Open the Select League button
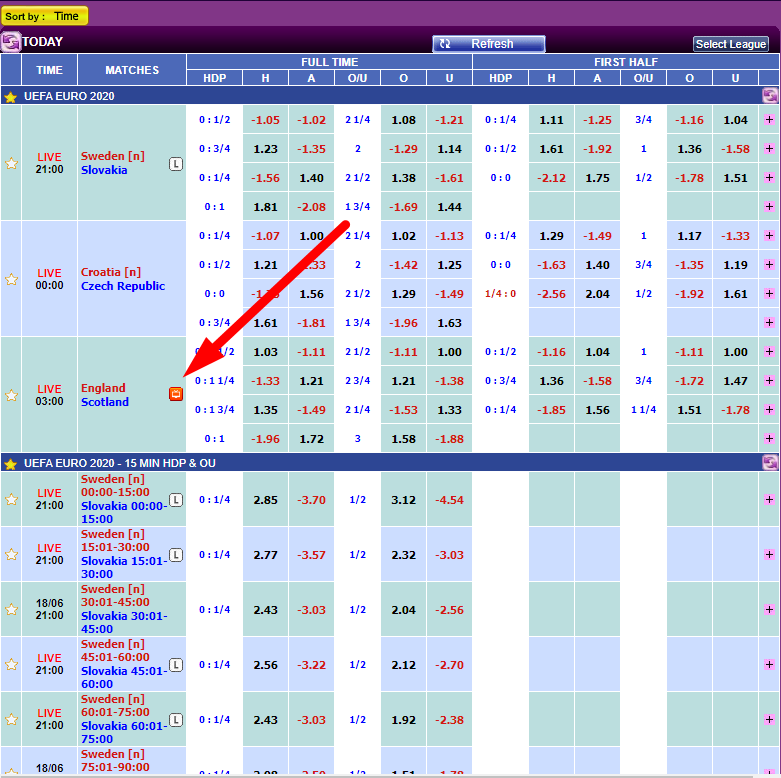 pos(731,44)
